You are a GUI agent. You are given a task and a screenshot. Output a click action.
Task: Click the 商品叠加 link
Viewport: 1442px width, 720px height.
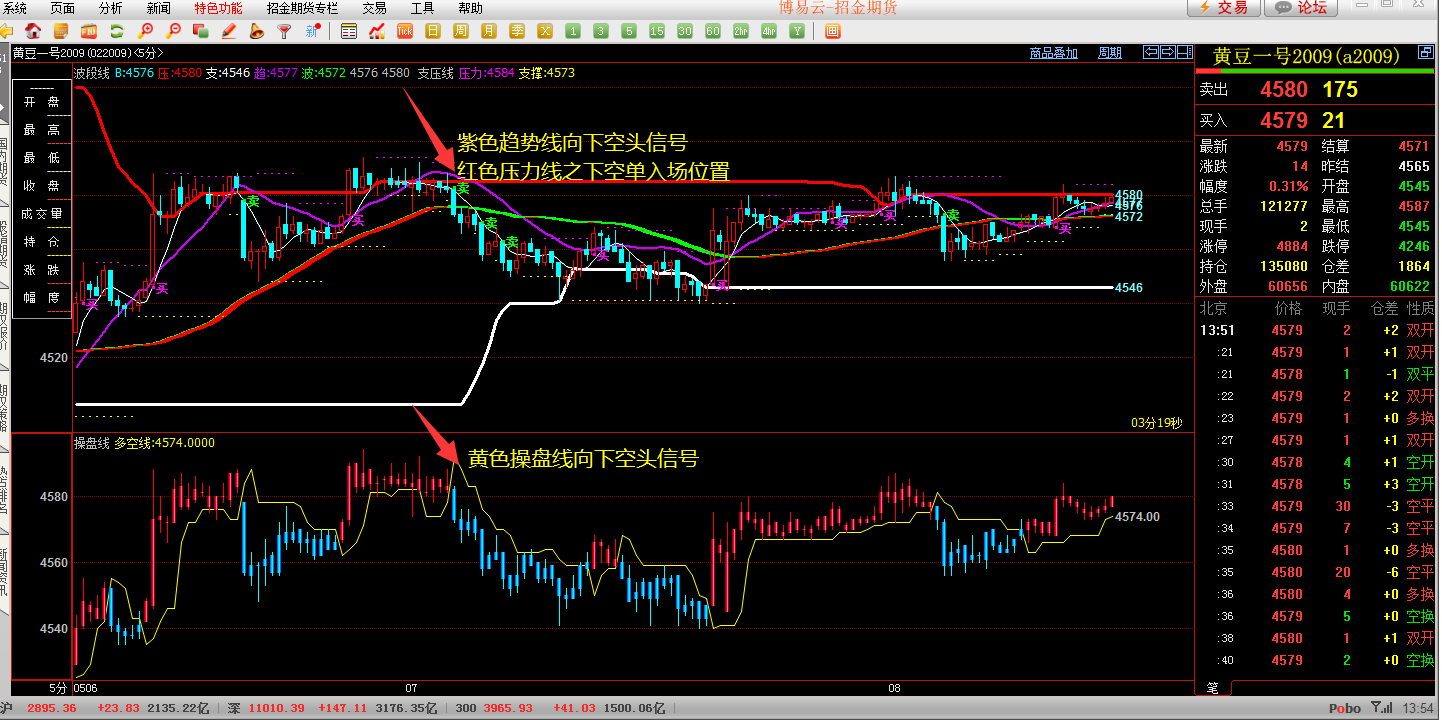(1054, 53)
